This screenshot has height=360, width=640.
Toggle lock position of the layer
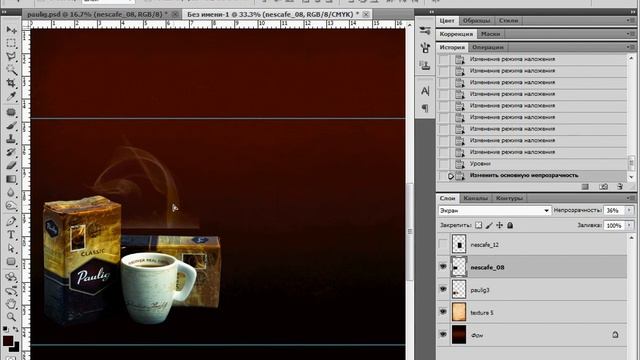coord(500,225)
